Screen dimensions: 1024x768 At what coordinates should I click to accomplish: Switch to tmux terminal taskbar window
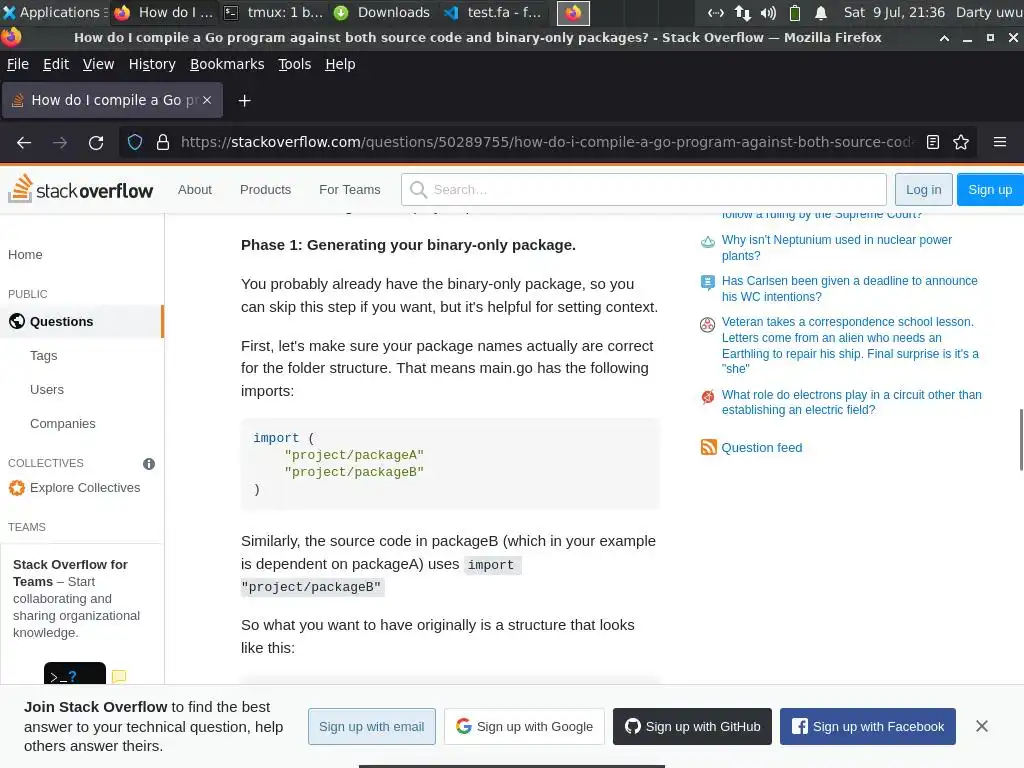coord(274,12)
